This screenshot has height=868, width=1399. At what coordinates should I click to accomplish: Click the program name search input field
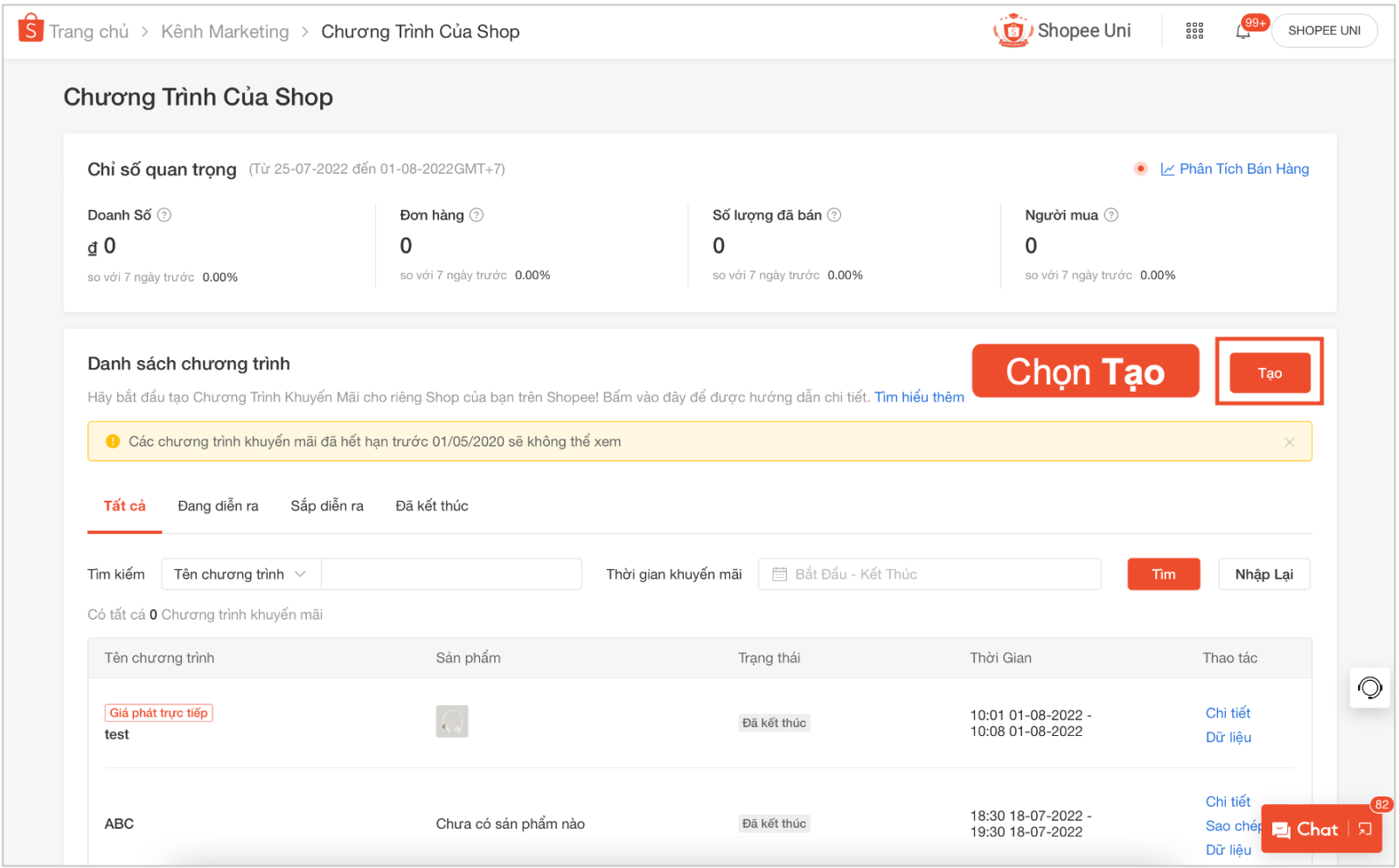tap(451, 573)
